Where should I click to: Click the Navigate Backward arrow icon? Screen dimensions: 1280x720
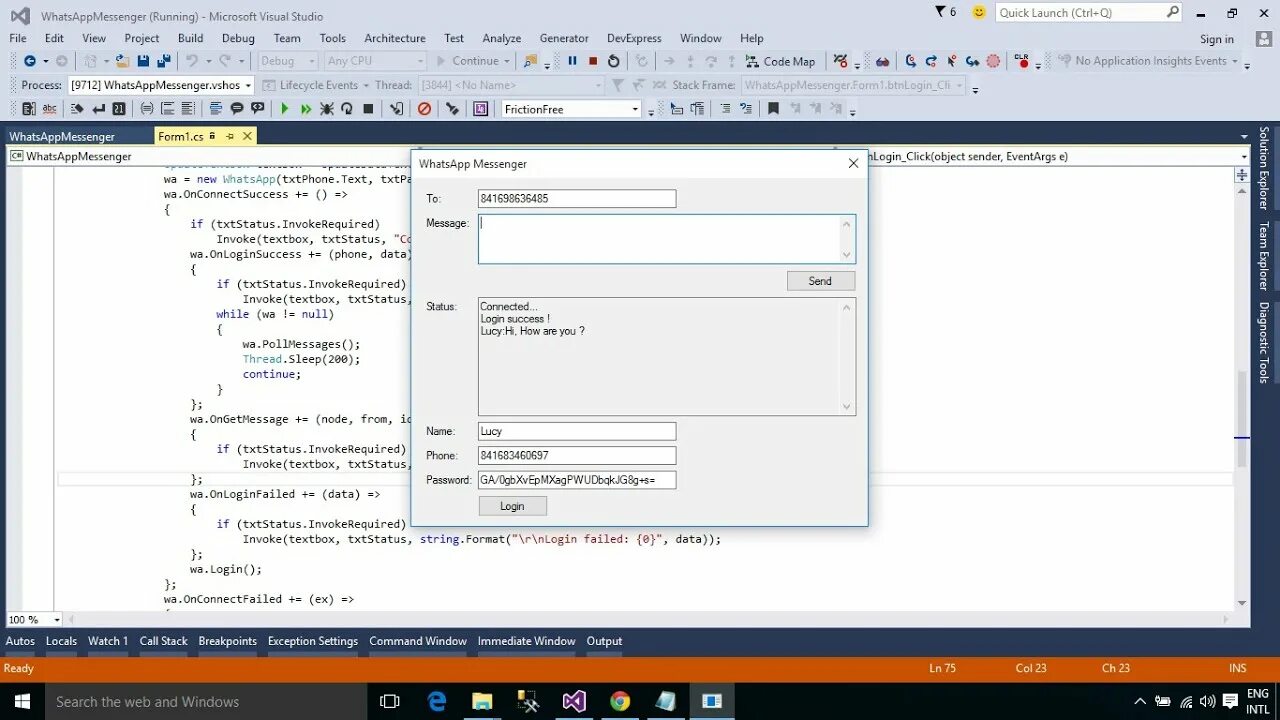pyautogui.click(x=30, y=61)
